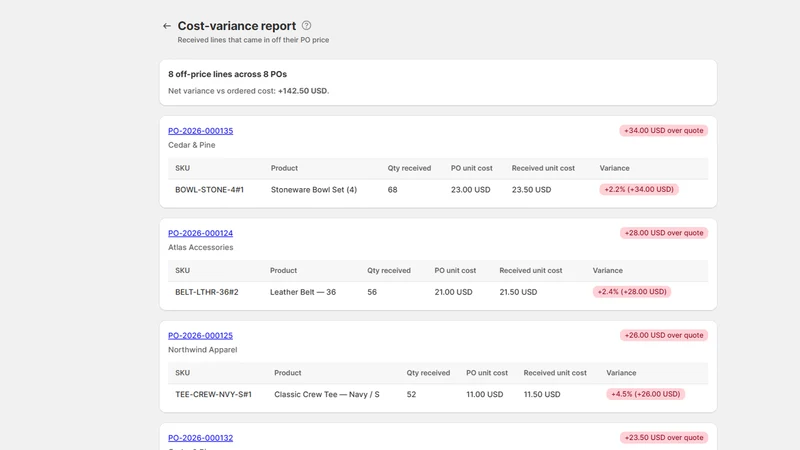Open purchase order PO-2026-000135
800x450 pixels.
pyautogui.click(x=201, y=131)
